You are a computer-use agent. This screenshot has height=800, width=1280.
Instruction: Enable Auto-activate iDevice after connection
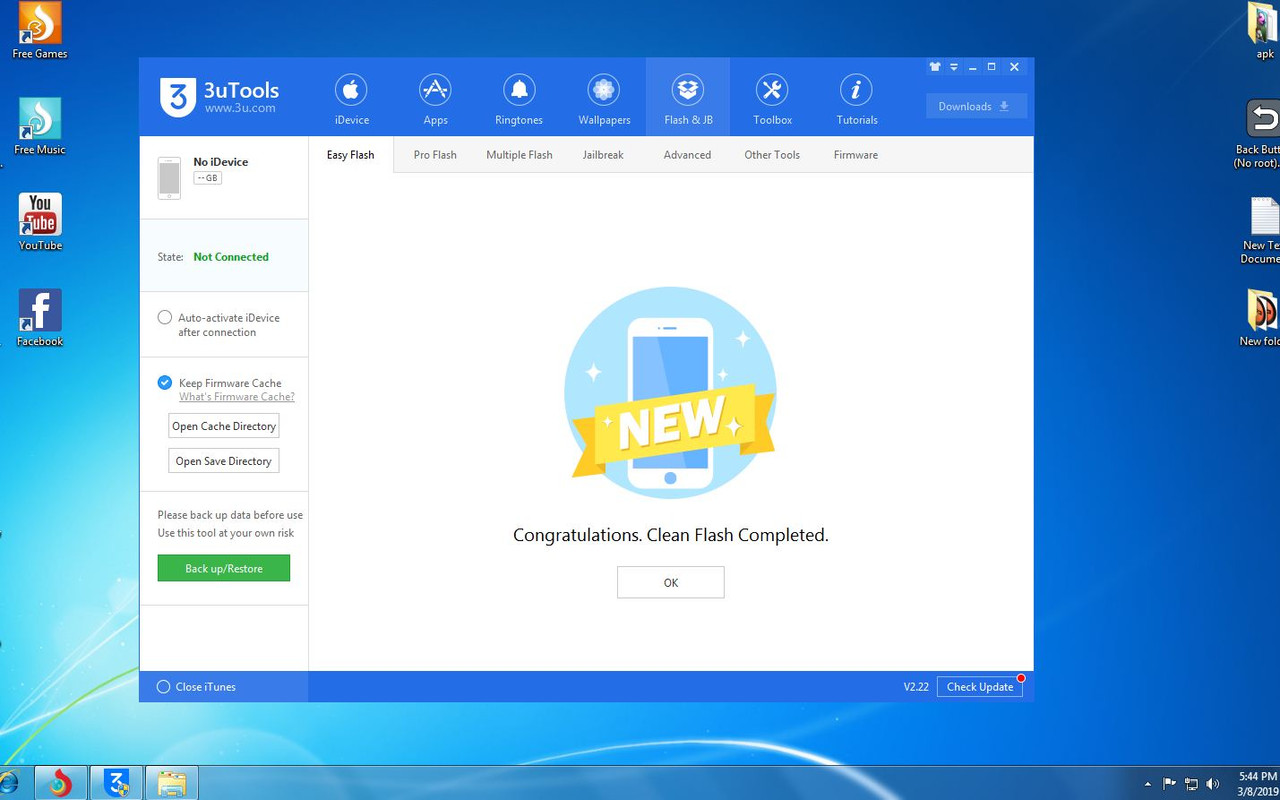[165, 317]
